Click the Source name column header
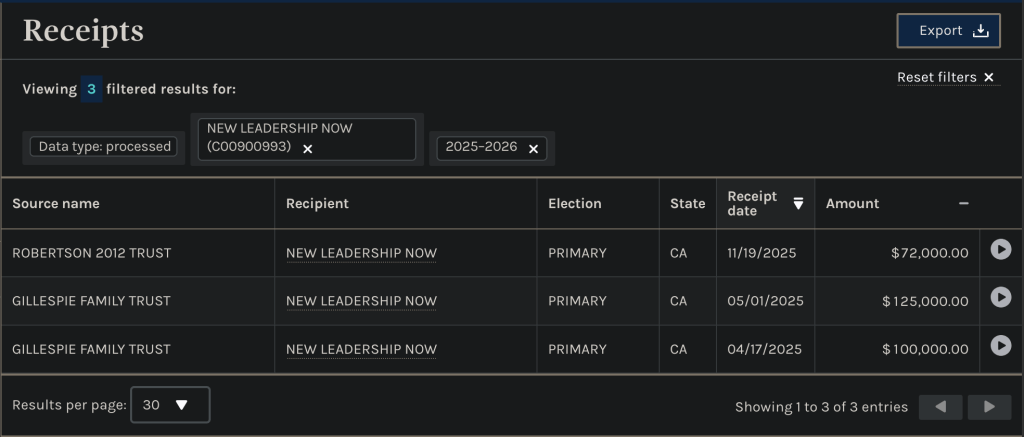The width and height of the screenshot is (1024, 437). pyautogui.click(x=56, y=203)
